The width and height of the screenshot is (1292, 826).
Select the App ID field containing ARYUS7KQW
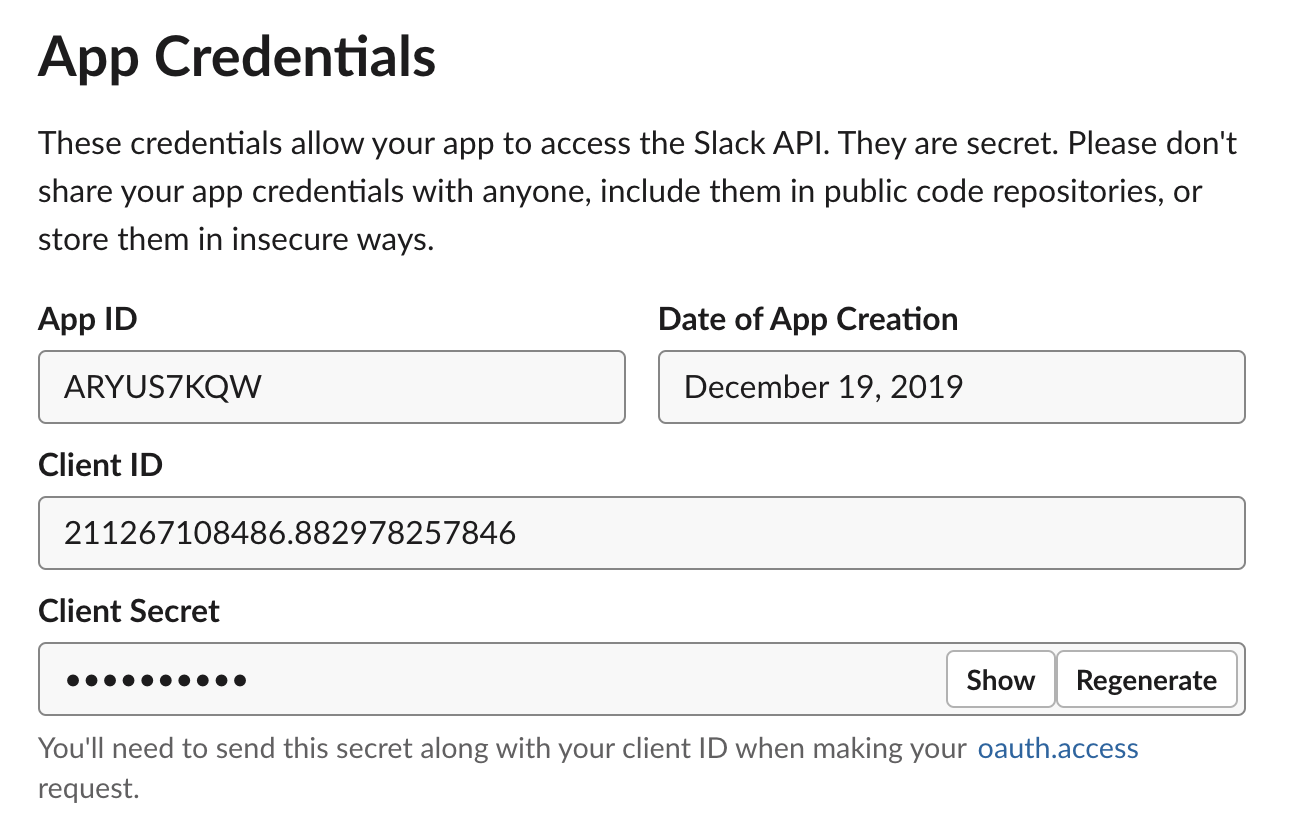332,387
